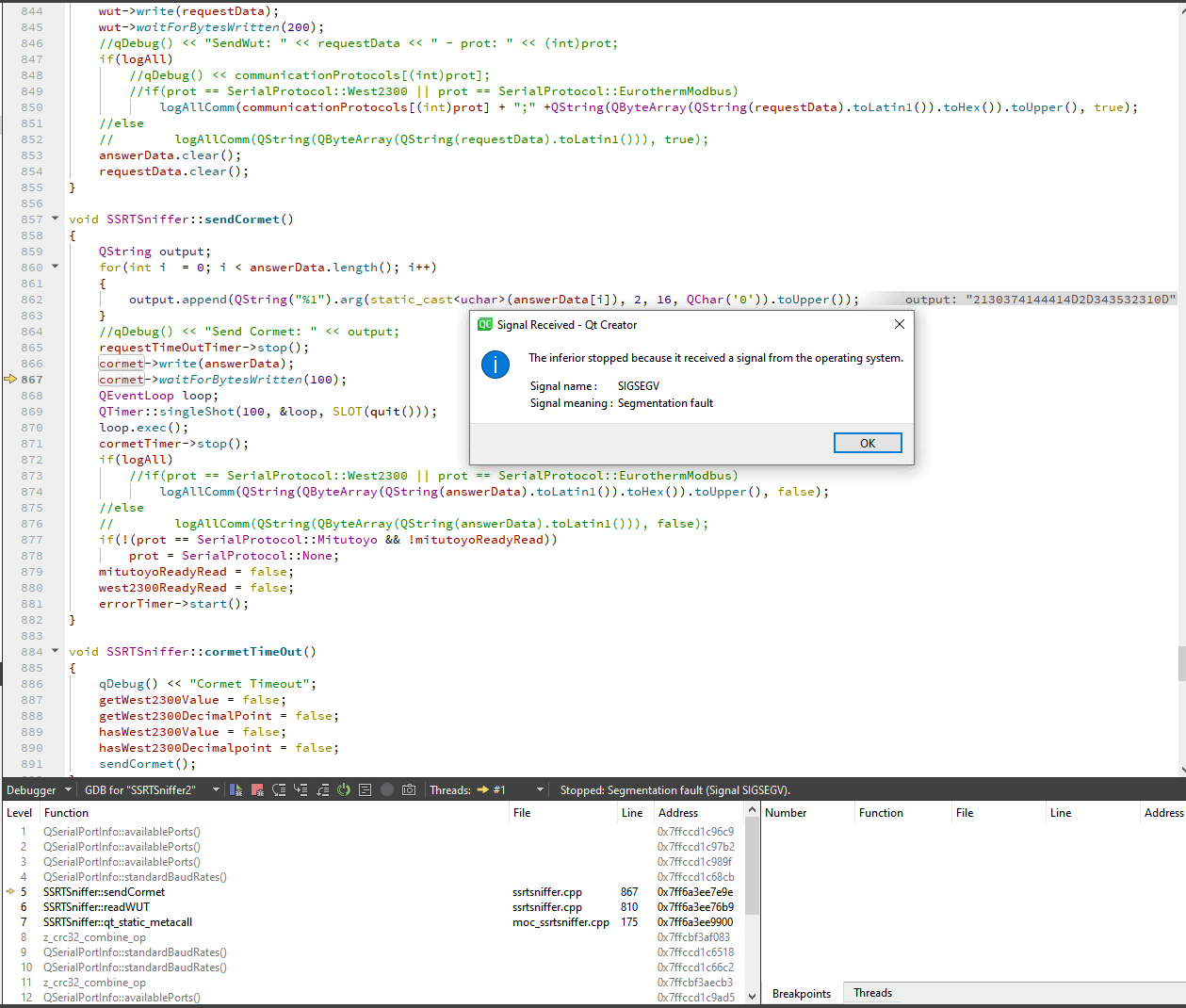Click errorTimer->start() code line

pos(174,603)
